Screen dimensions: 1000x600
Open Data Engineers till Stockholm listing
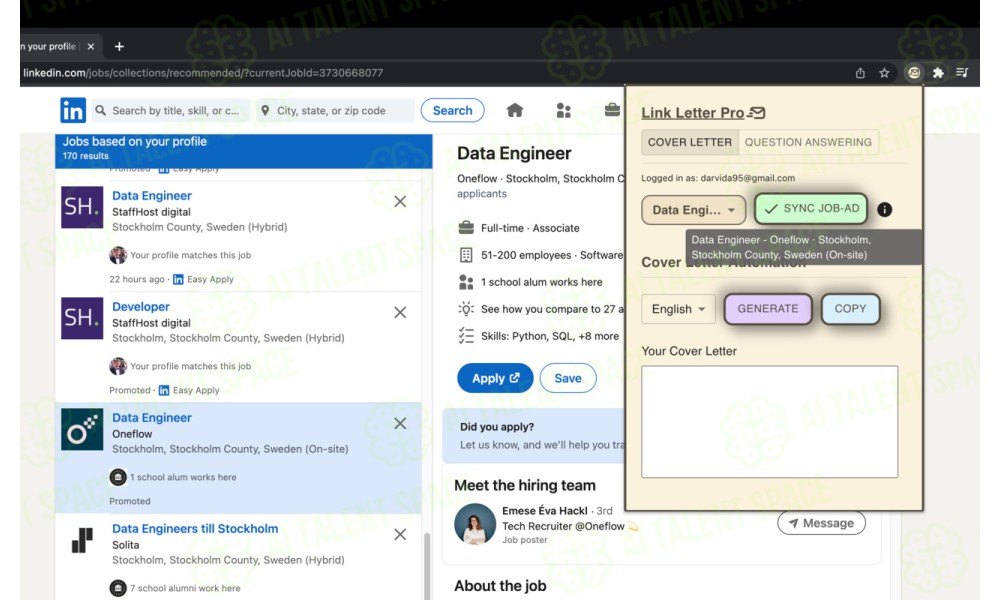195,529
